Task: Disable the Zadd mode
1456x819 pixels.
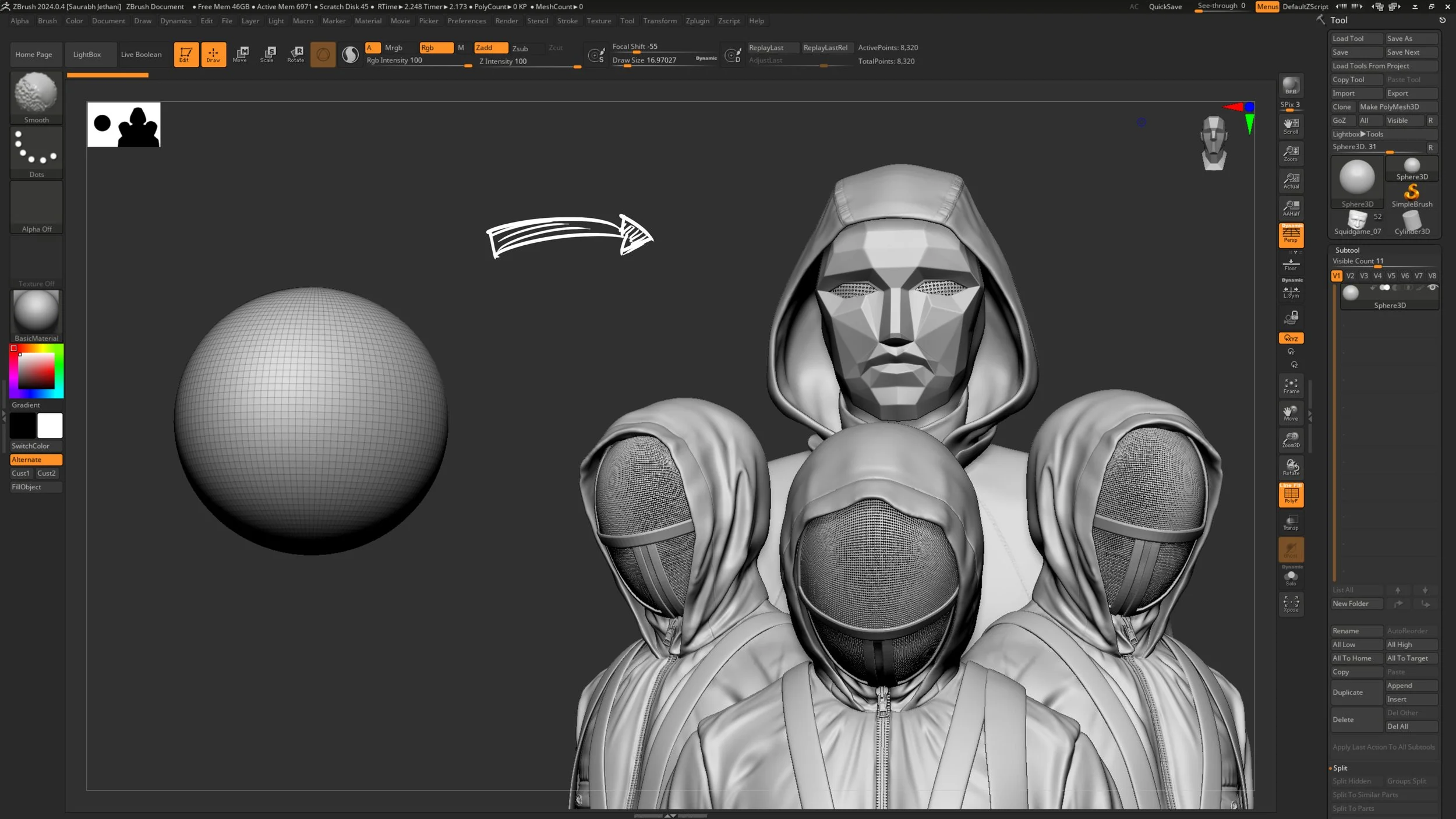Action: click(x=490, y=48)
